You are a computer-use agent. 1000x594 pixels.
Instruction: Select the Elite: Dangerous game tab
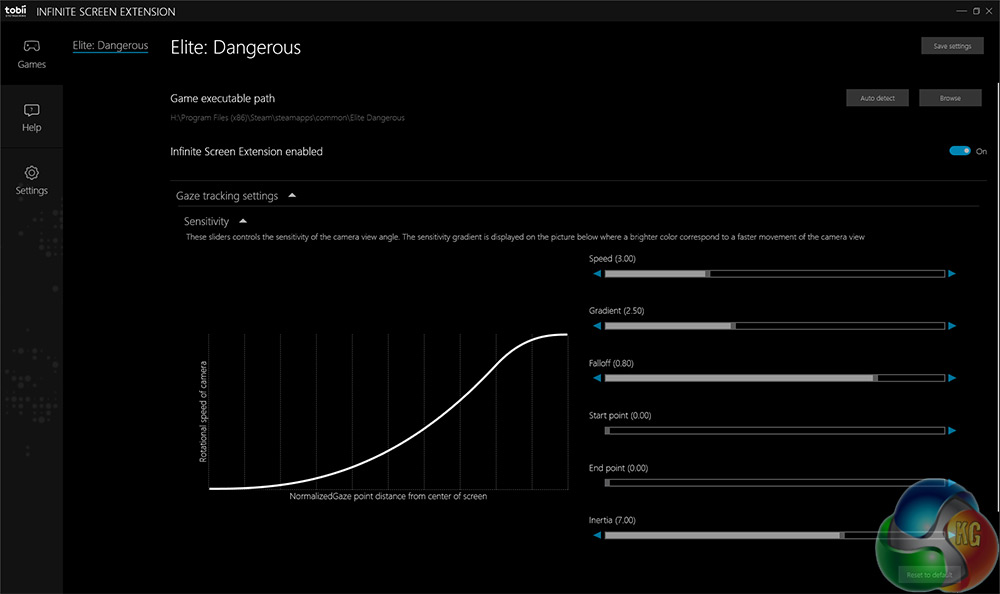110,45
